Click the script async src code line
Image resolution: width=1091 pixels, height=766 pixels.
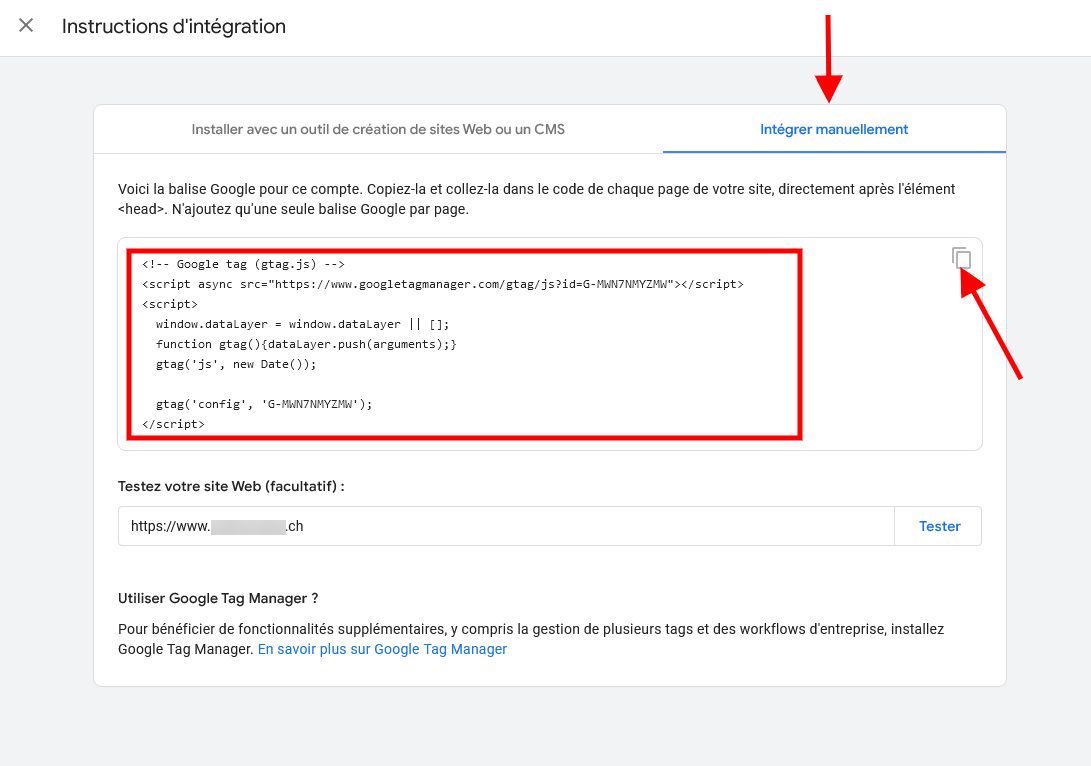(442, 284)
